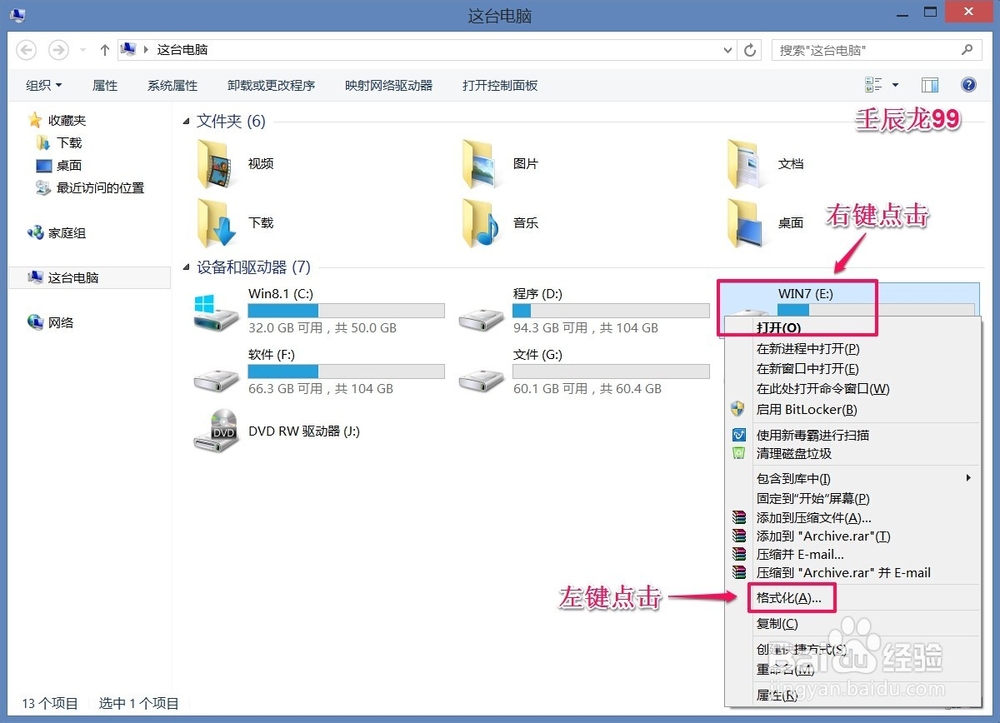Go forward with the forward arrow button
Screen dimensions: 1000x723
point(59,50)
